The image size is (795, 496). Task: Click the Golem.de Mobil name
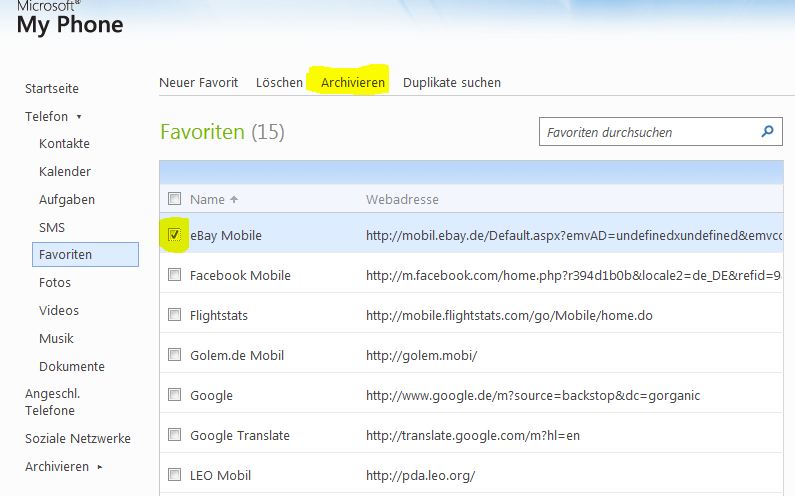point(237,356)
